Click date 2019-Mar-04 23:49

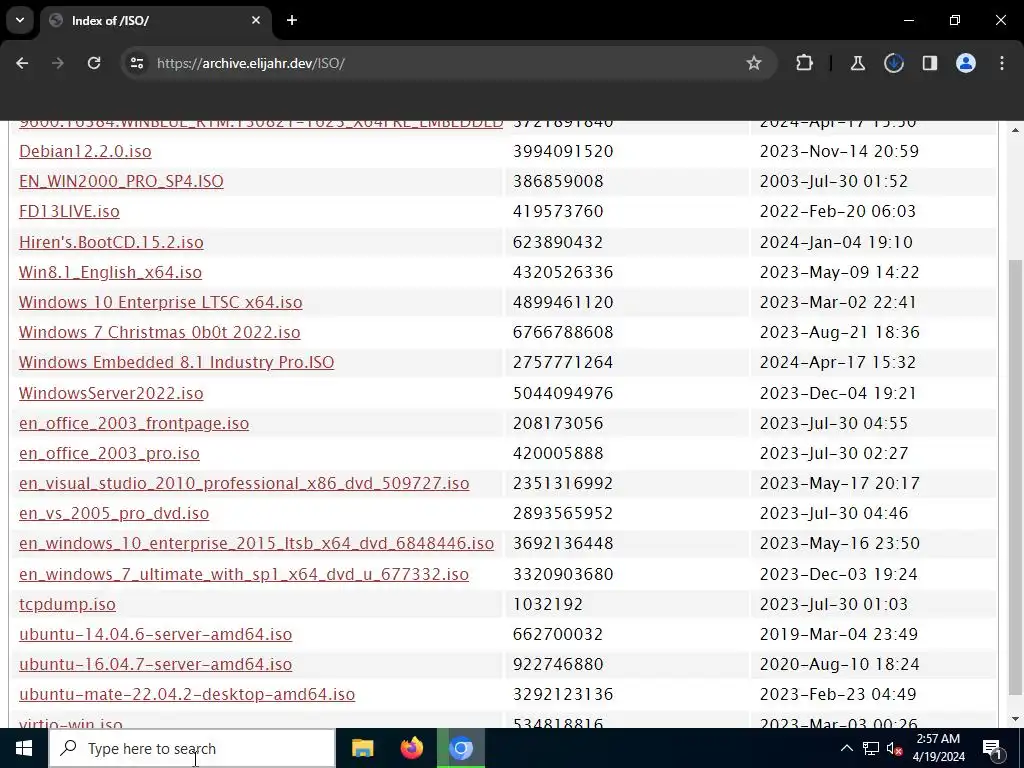coord(839,633)
